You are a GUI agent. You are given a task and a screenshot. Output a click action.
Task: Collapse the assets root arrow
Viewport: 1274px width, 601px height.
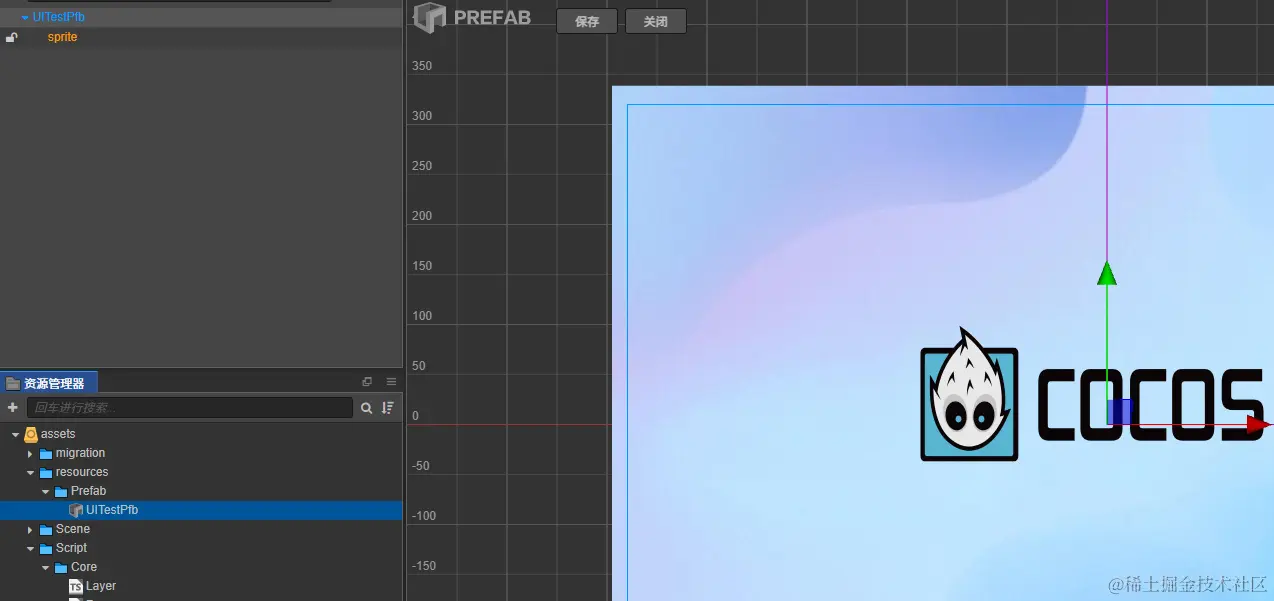(x=16, y=434)
